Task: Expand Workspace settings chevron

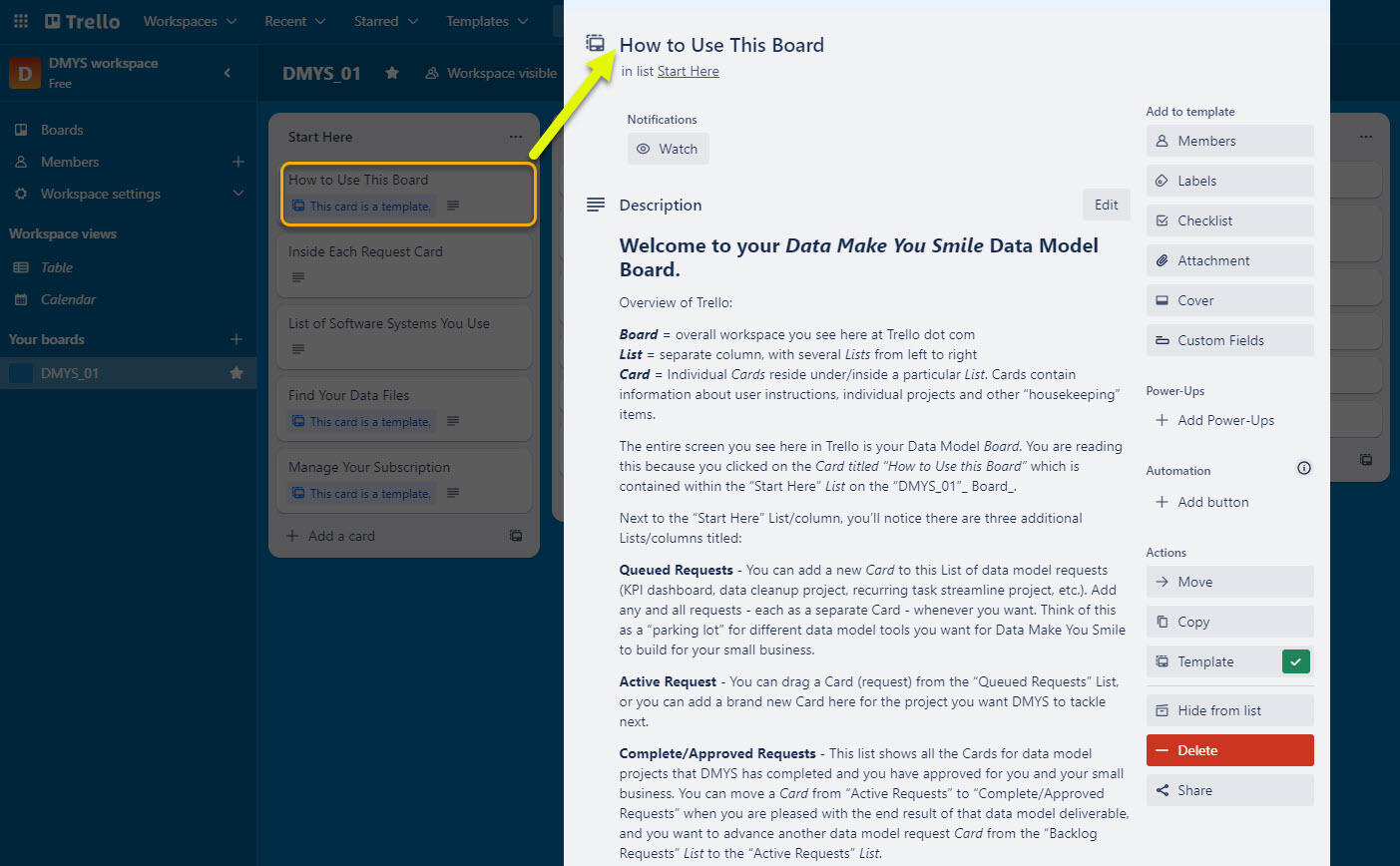Action: click(x=237, y=194)
